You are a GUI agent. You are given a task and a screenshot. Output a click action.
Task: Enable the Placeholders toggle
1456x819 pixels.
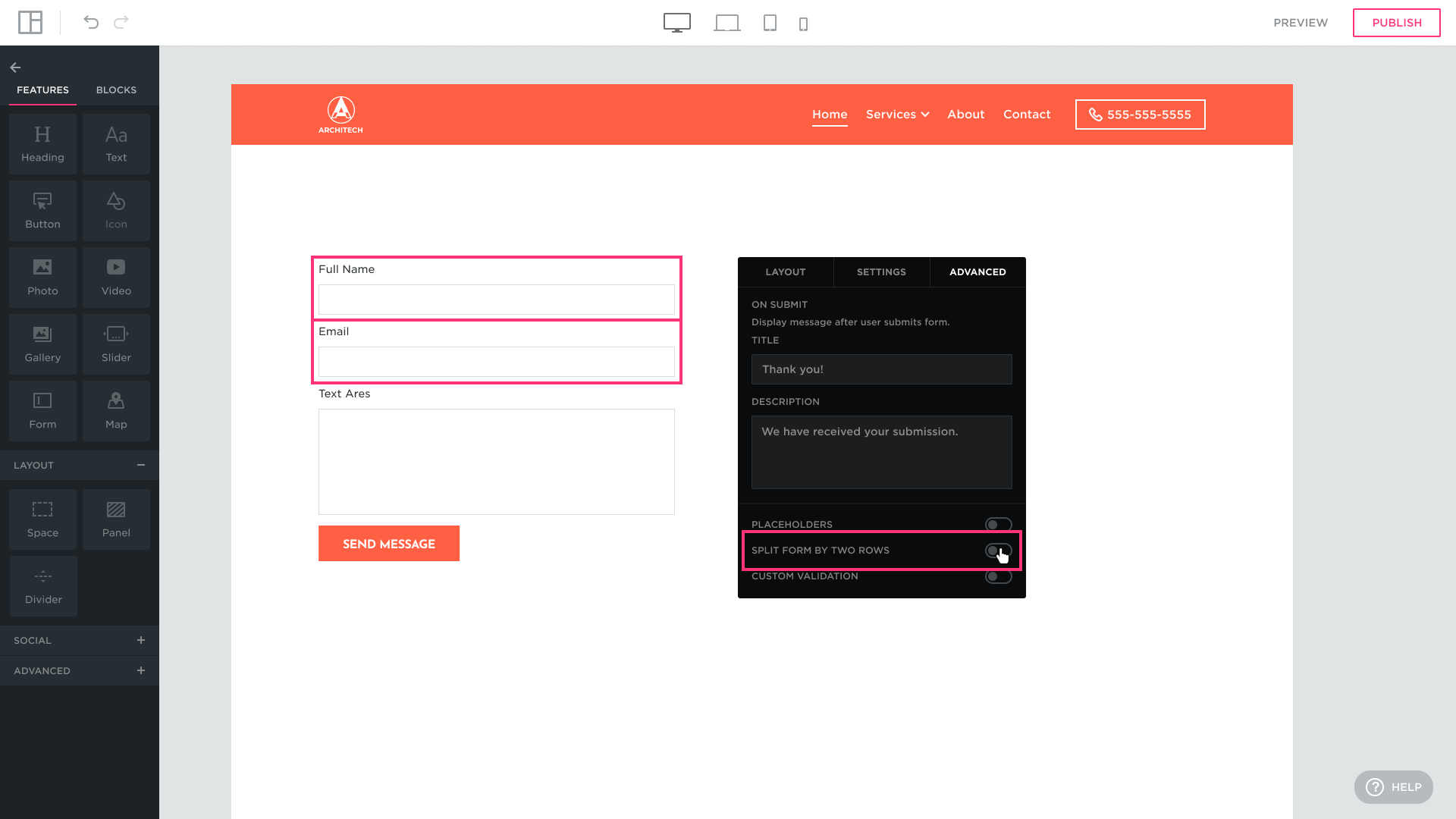click(998, 525)
